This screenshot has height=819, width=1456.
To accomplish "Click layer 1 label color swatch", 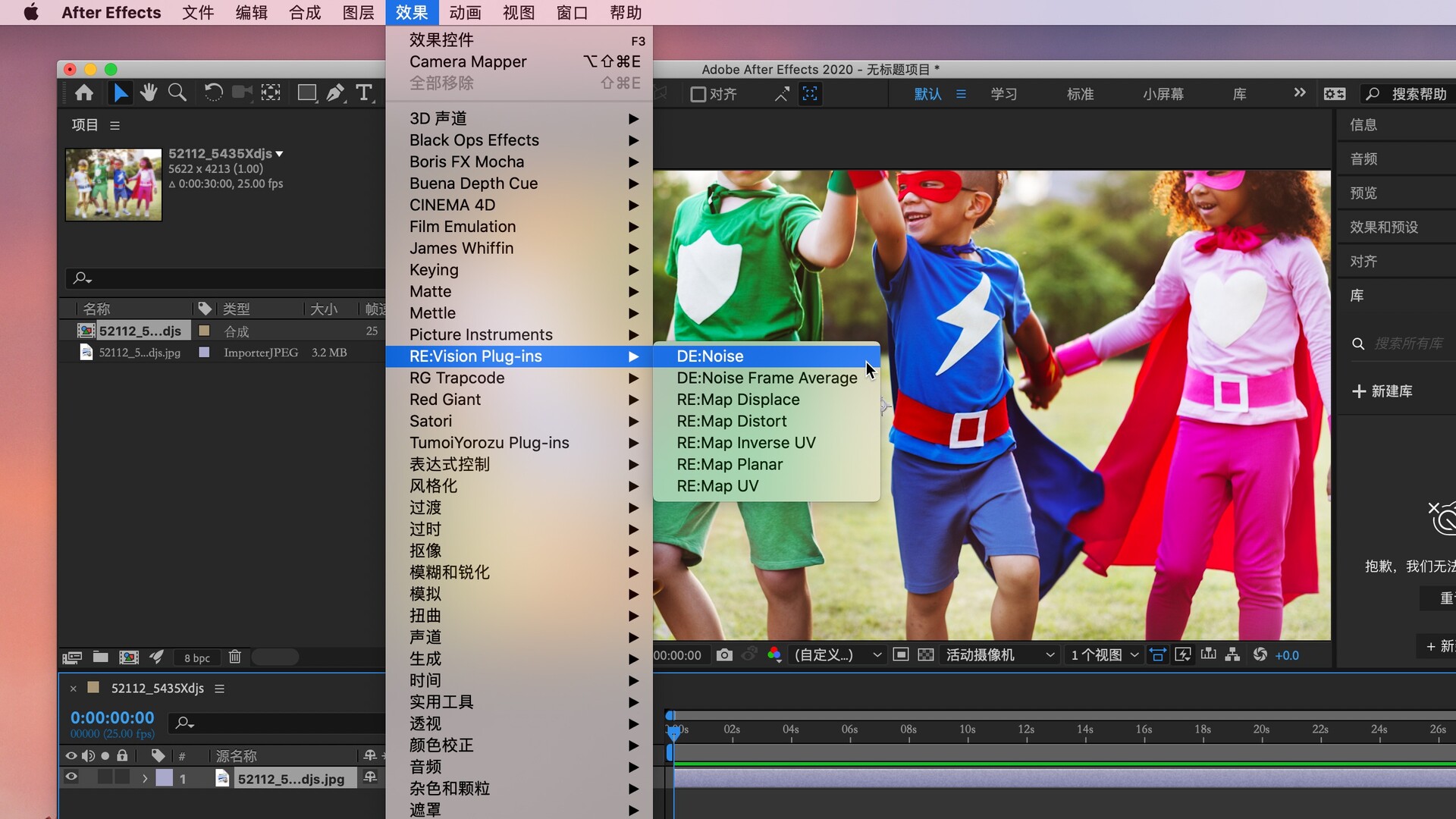I will pyautogui.click(x=165, y=778).
